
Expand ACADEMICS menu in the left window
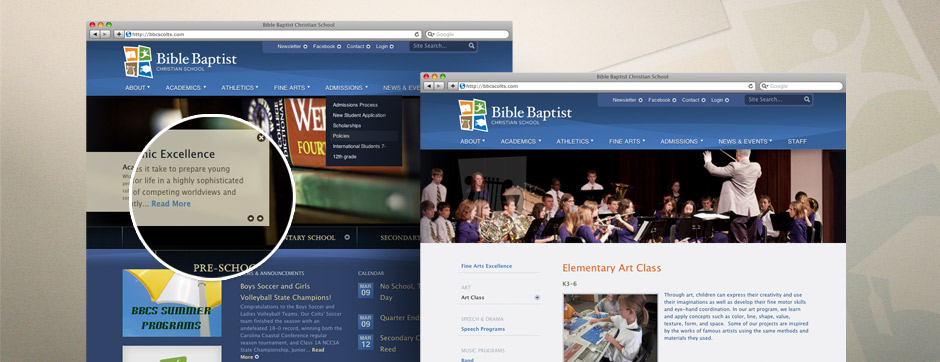click(186, 88)
